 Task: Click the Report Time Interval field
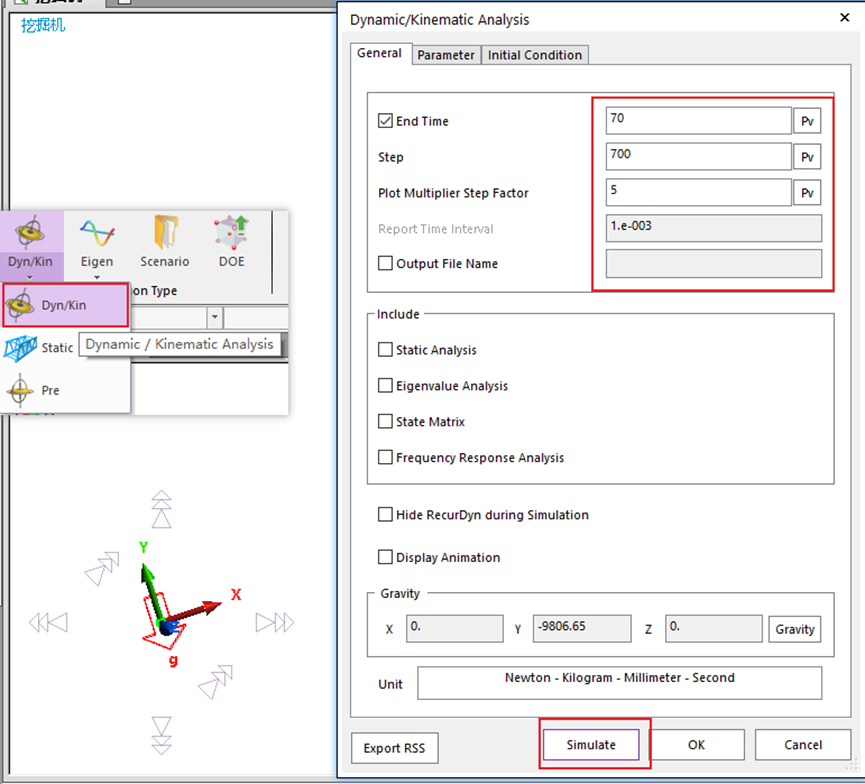click(713, 228)
